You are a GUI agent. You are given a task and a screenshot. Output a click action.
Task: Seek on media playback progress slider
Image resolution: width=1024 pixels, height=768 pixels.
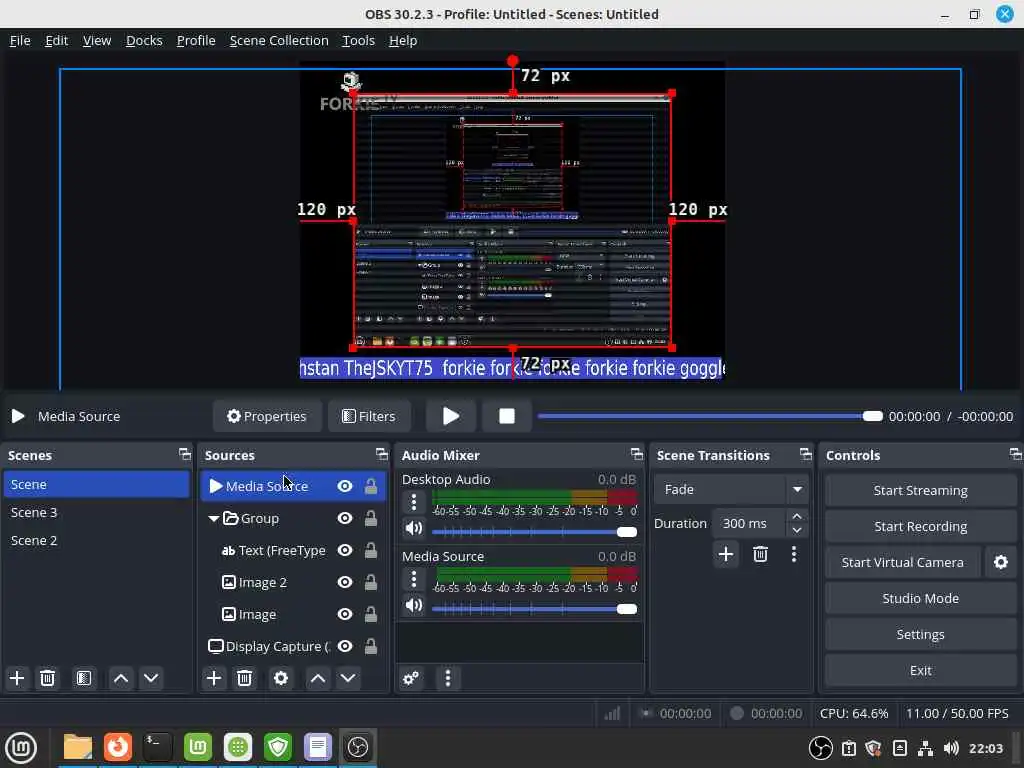710,416
